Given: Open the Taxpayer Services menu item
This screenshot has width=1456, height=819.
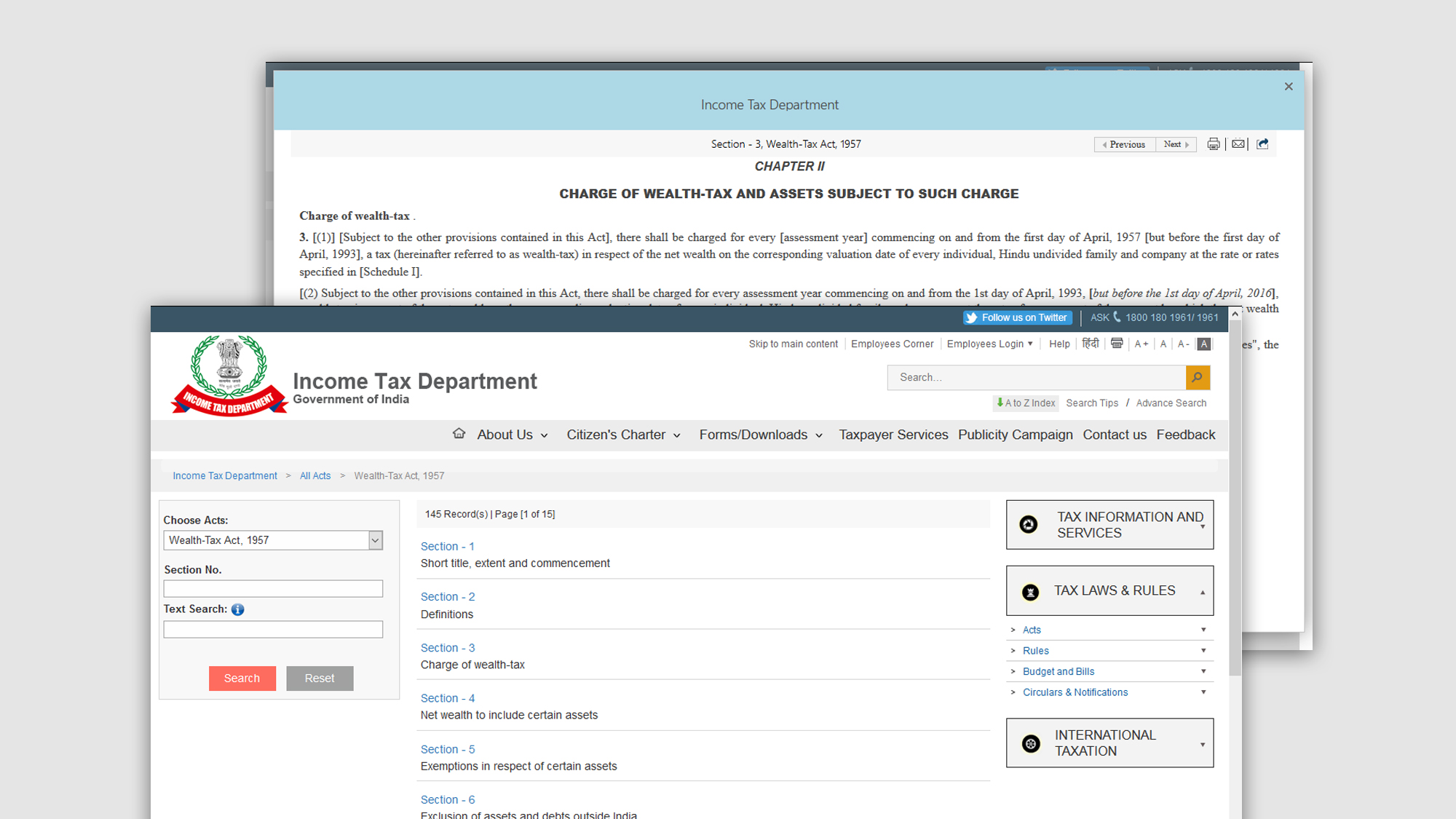Looking at the screenshot, I should [x=893, y=435].
